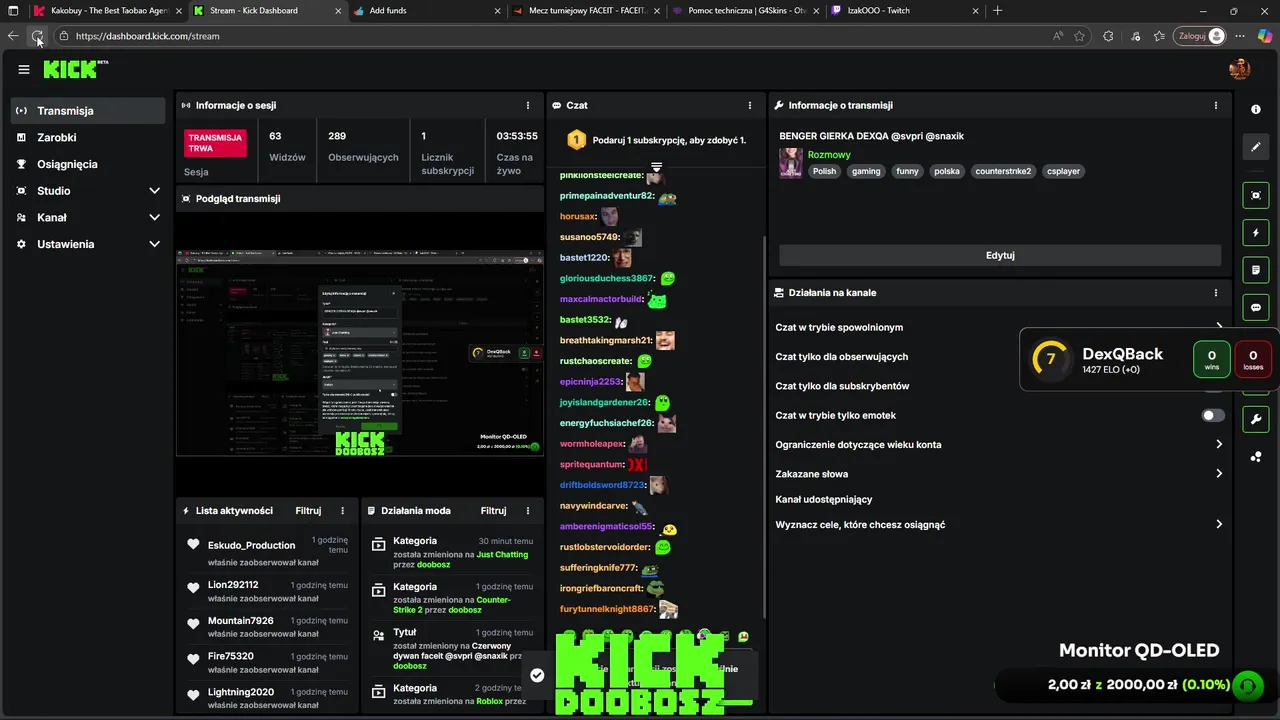Open the kebab menu in the Czat panel

pyautogui.click(x=750, y=105)
